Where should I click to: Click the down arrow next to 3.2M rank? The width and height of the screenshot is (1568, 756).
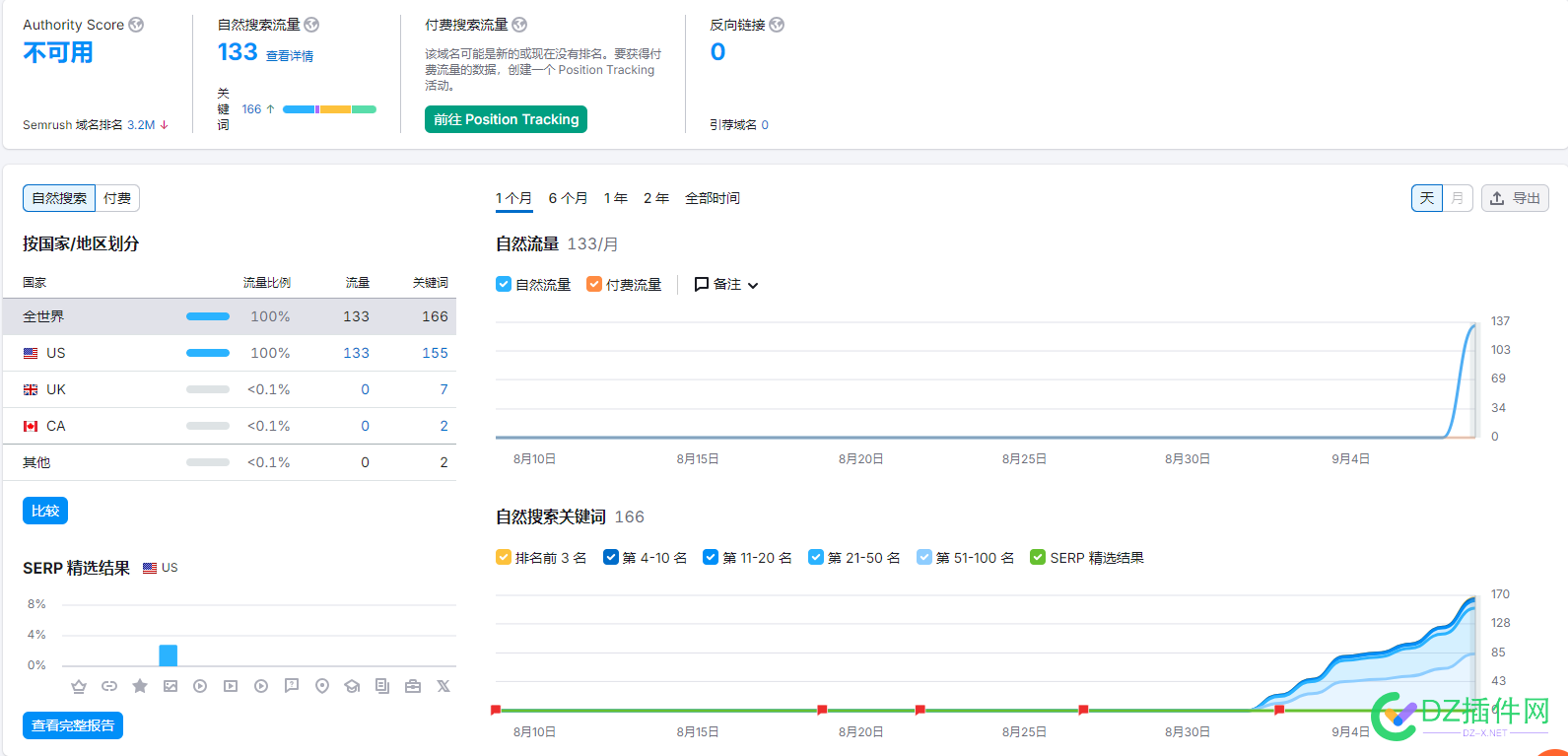pos(165,125)
